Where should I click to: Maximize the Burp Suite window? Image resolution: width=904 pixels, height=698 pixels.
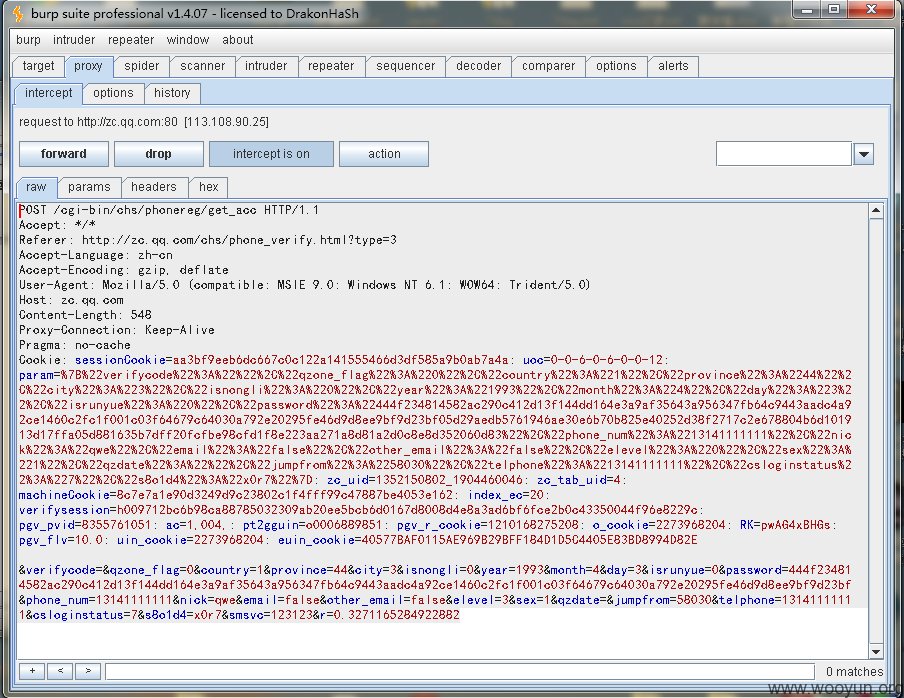pos(834,10)
